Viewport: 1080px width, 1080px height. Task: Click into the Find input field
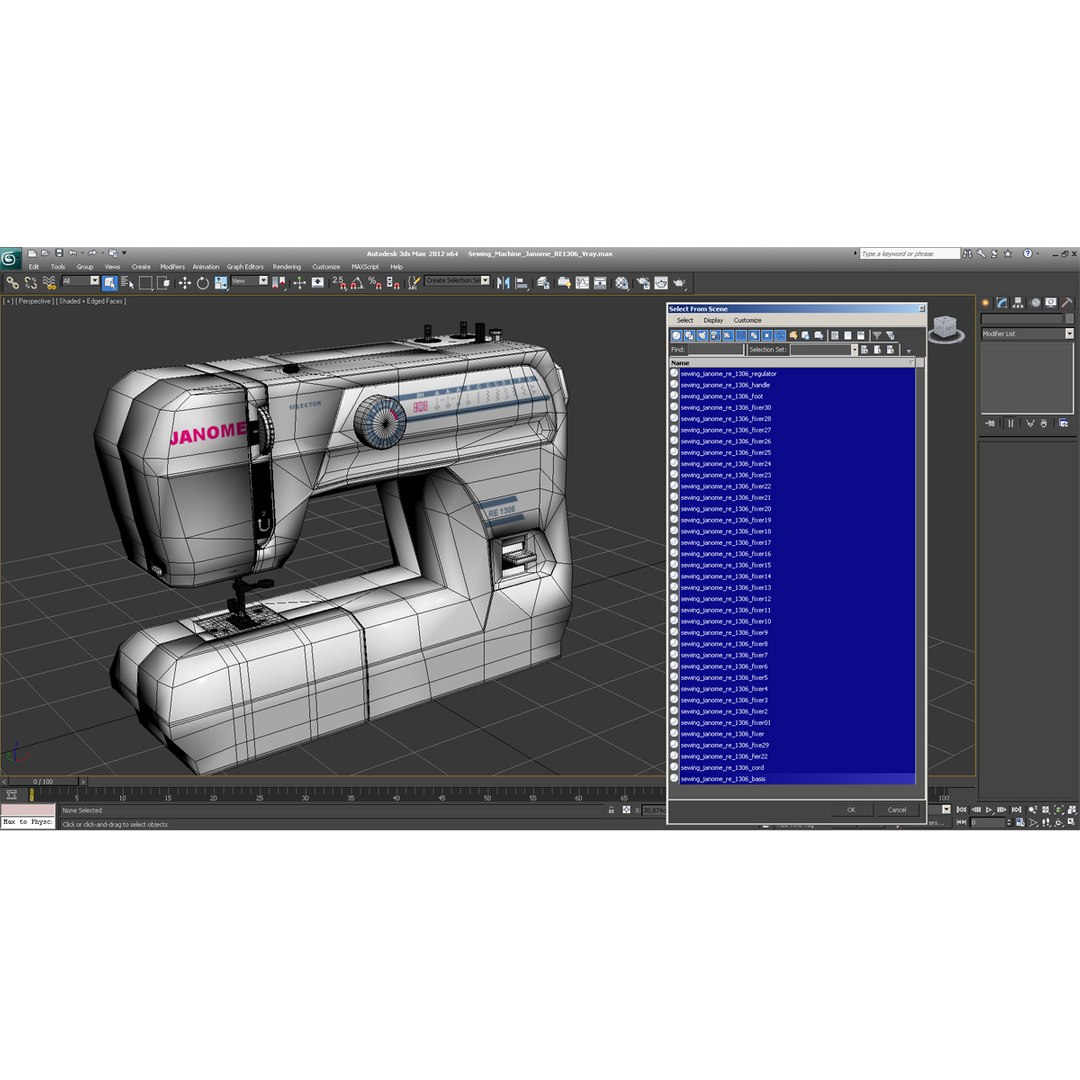point(716,350)
